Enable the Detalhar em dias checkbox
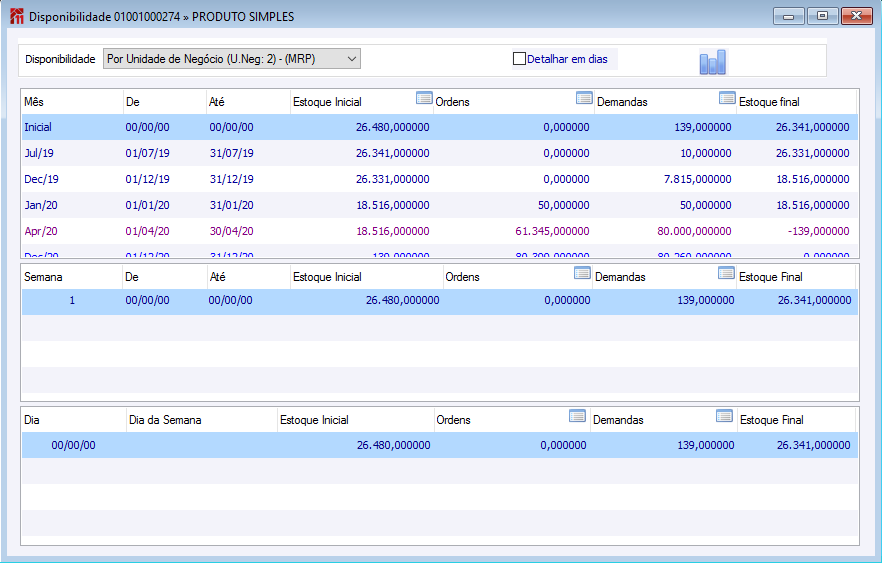This screenshot has width=882, height=563. point(519,59)
